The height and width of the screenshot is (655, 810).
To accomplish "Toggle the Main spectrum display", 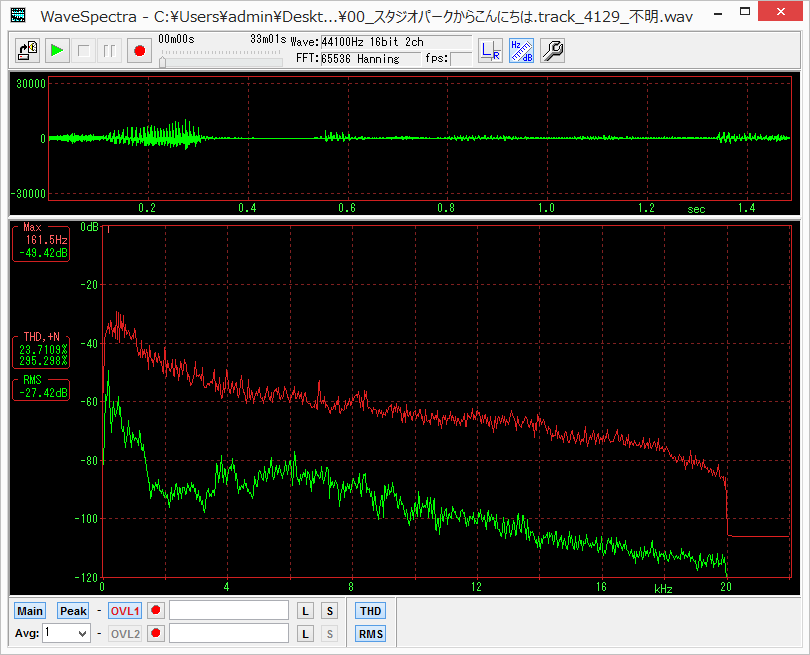I will coord(30,611).
